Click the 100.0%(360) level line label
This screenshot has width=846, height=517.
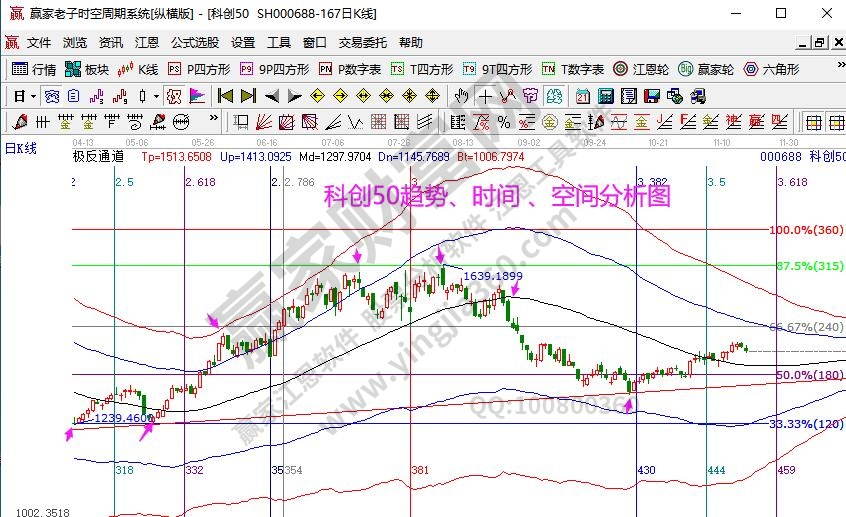(x=806, y=230)
